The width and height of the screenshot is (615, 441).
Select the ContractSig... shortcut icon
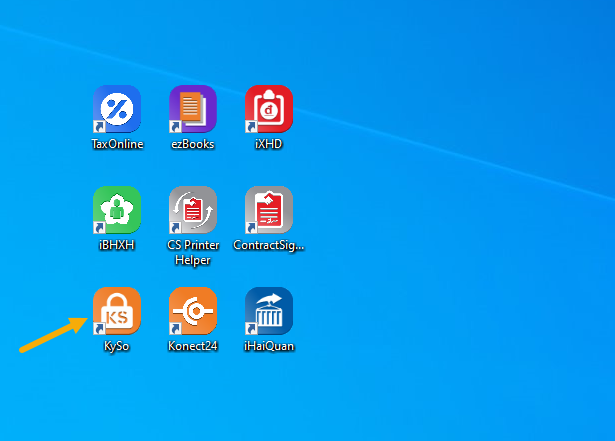269,210
